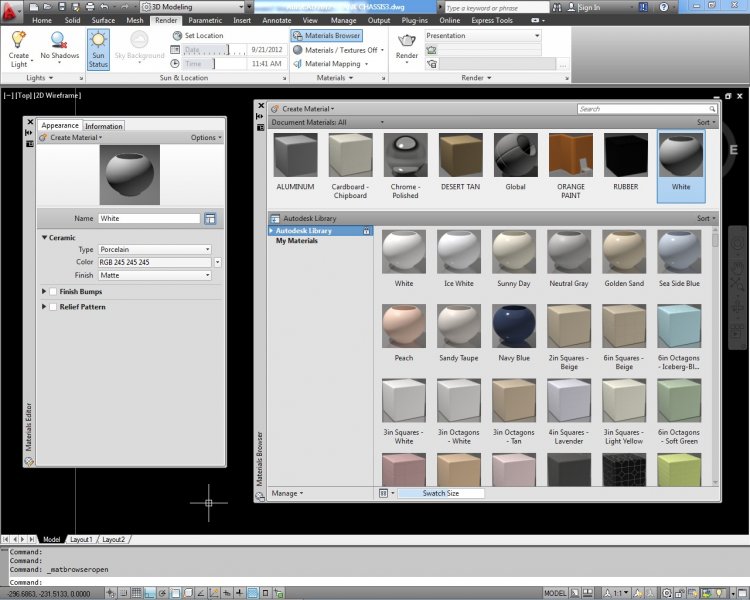Click the No Shadows icon
Viewport: 750px width, 600px height.
coord(59,39)
